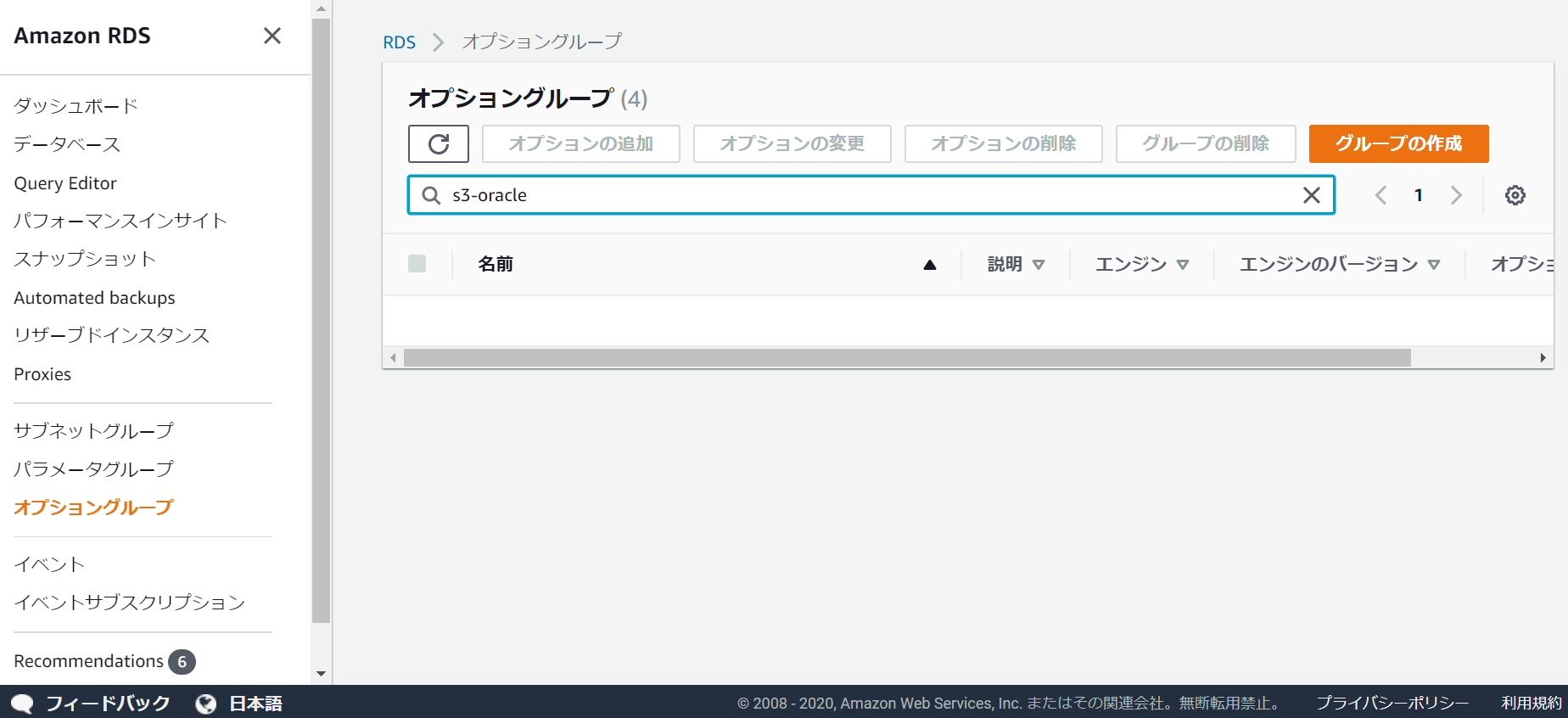The image size is (1568, 718).
Task: Close the Amazon RDS sidebar panel
Action: click(x=272, y=36)
